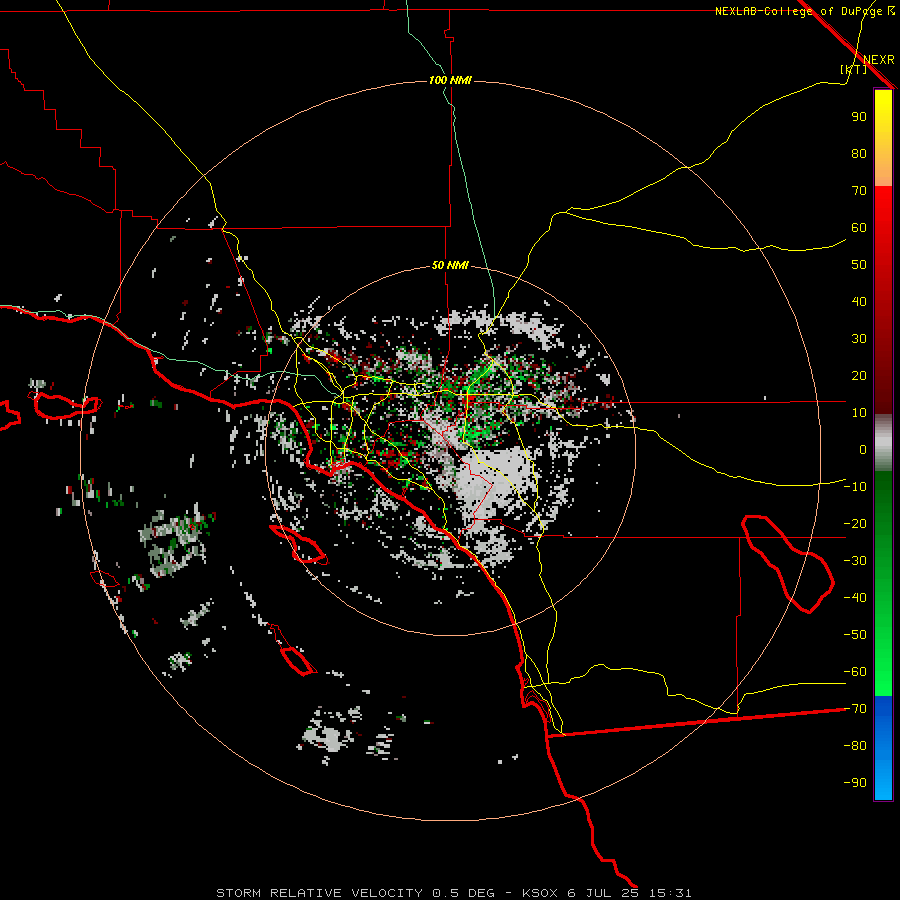Viewport: 900px width, 900px height.
Task: Click the -80 scale value
Action: 855,746
